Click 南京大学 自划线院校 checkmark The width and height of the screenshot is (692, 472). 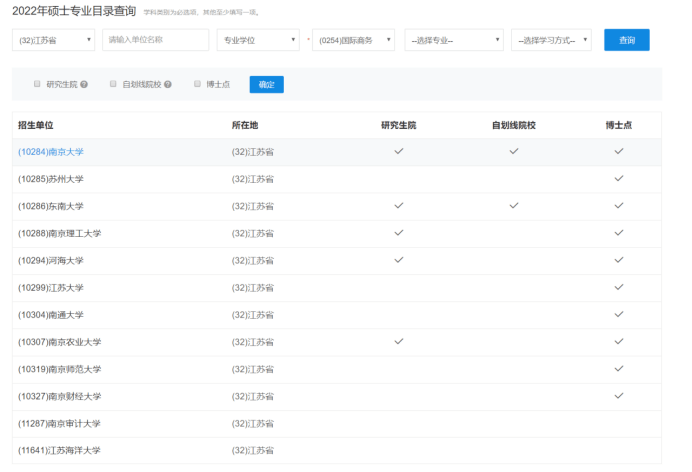(x=514, y=151)
